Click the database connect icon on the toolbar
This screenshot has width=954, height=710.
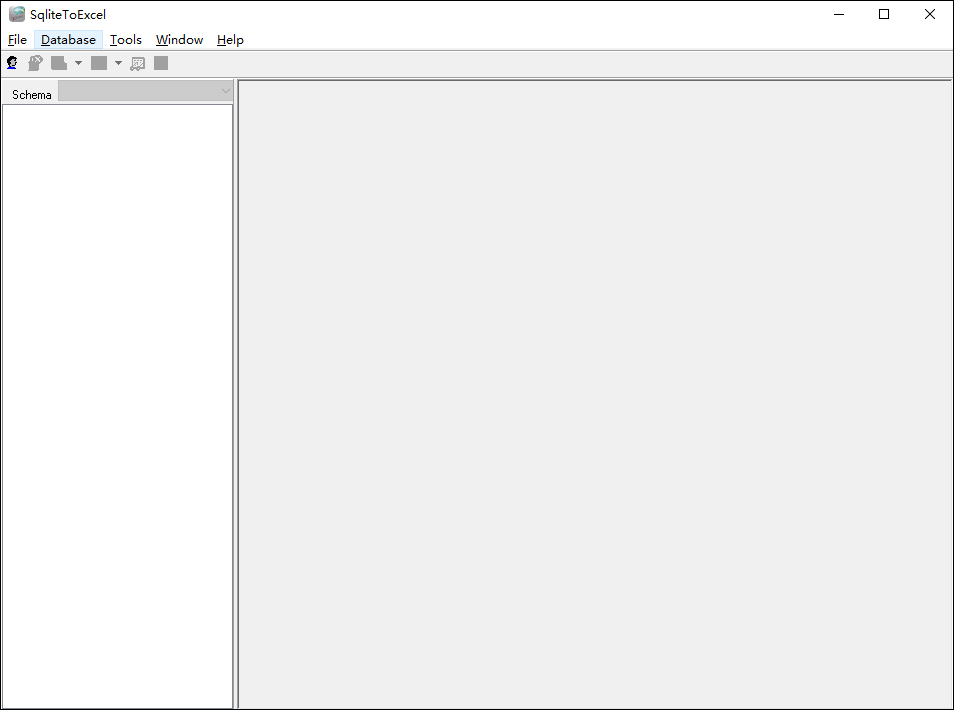[x=12, y=62]
